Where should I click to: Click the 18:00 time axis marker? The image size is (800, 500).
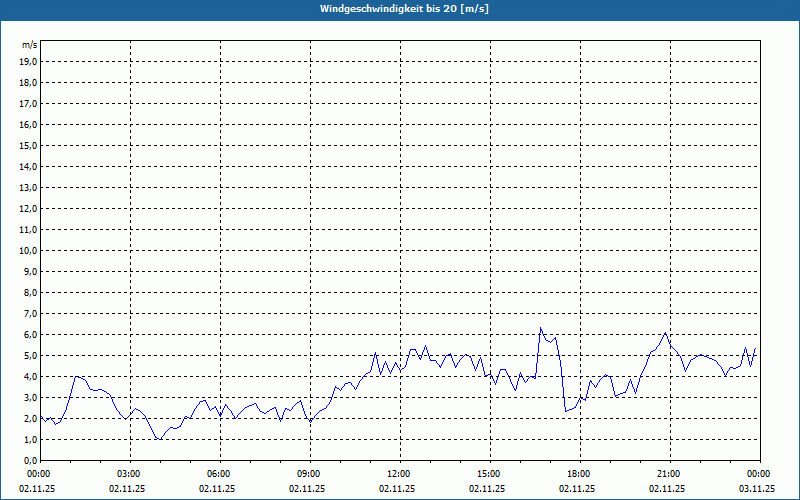pyautogui.click(x=578, y=474)
